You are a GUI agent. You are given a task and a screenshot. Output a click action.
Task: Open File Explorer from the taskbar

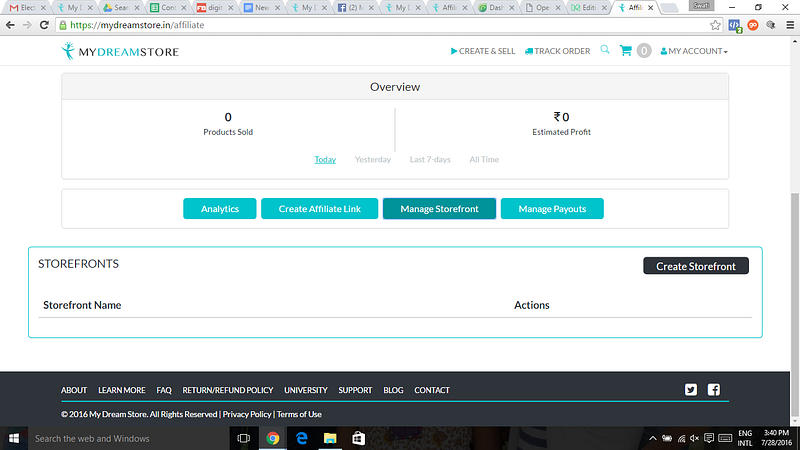pyautogui.click(x=330, y=438)
